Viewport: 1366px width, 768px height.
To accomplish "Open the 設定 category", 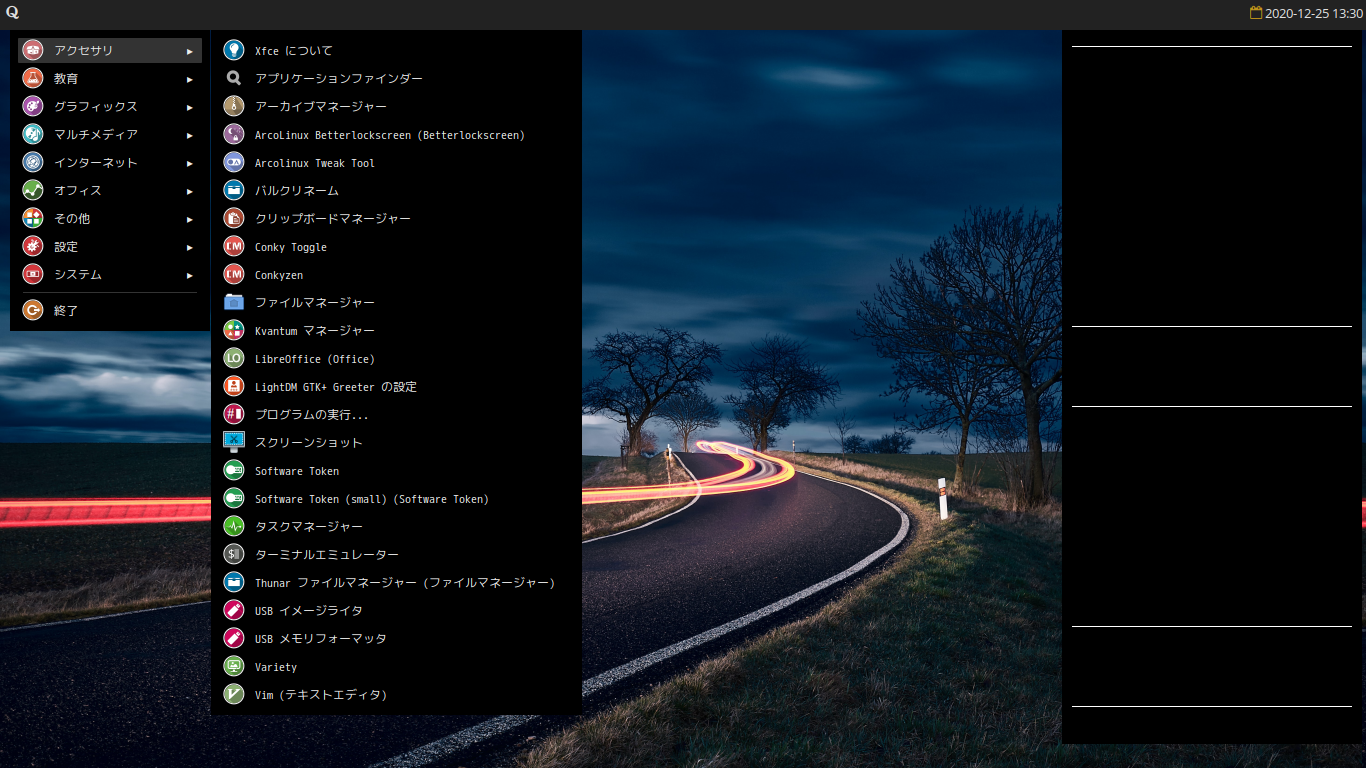I will click(110, 246).
